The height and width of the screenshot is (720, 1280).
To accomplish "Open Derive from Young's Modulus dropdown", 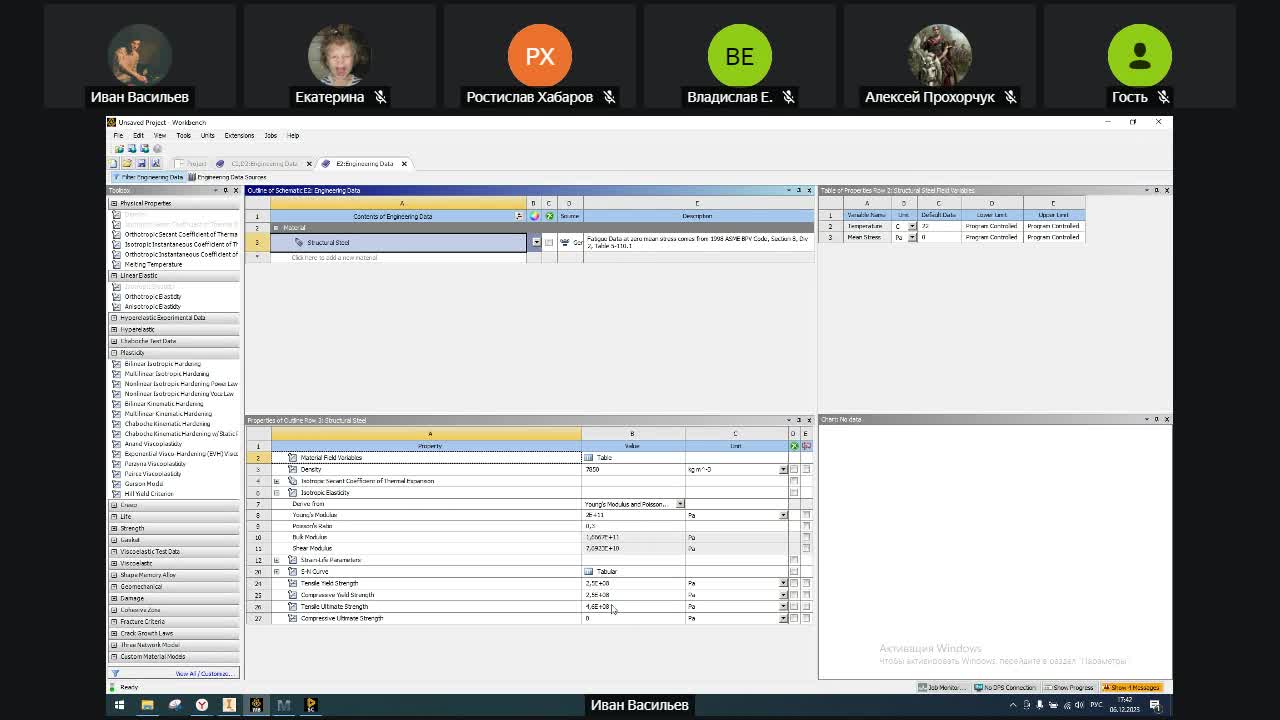I will point(680,504).
